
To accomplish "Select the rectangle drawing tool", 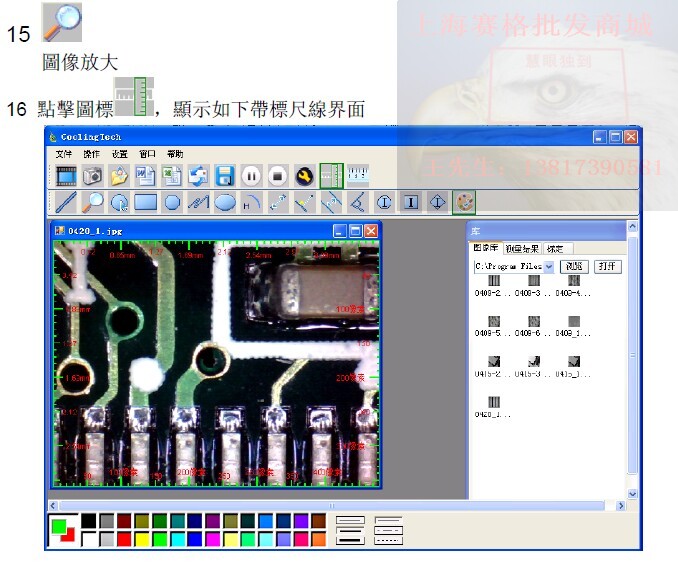I will pos(145,202).
